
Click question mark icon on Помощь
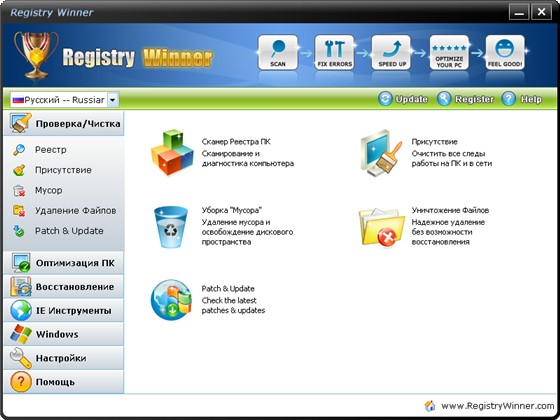tap(21, 382)
